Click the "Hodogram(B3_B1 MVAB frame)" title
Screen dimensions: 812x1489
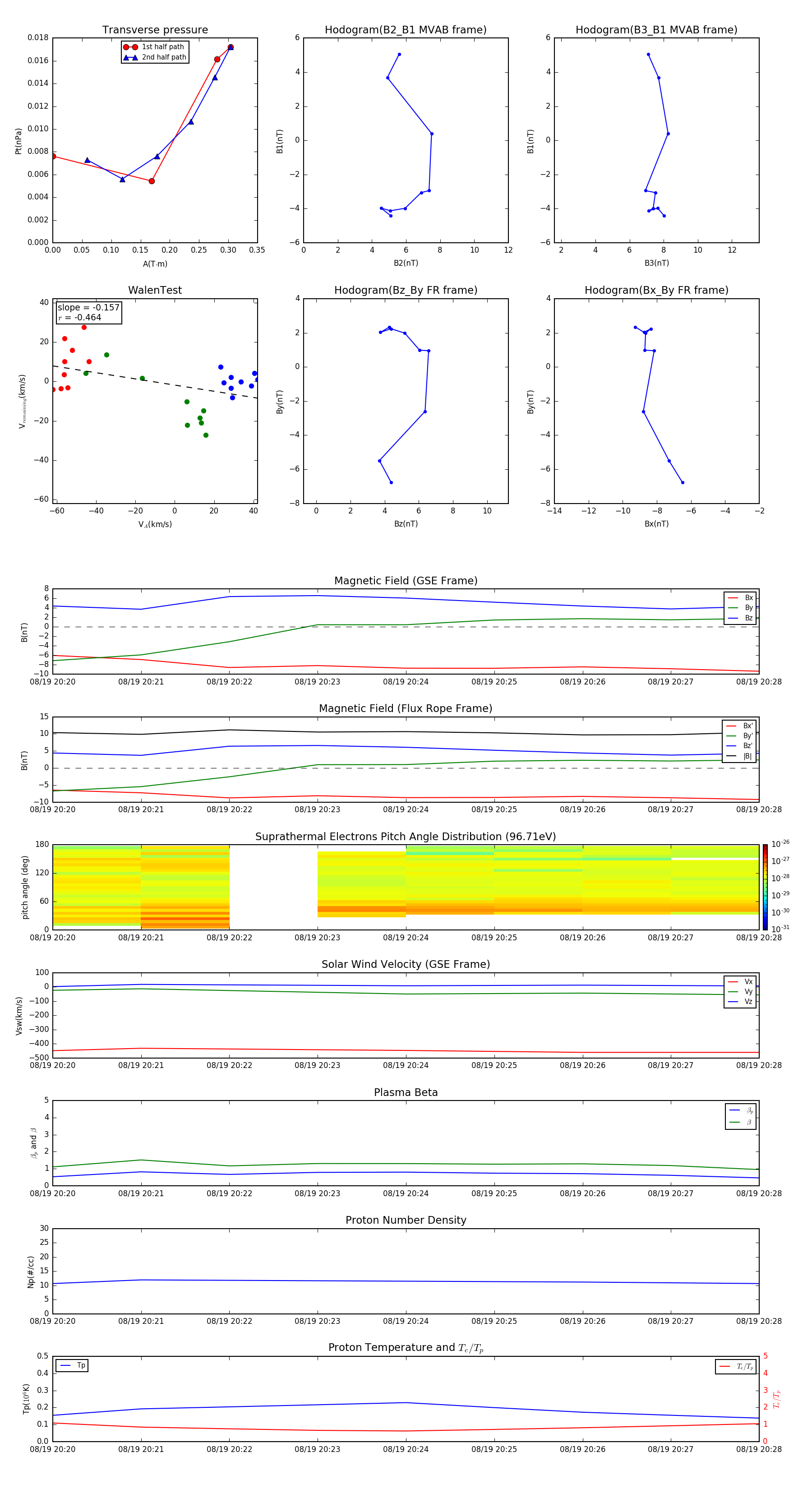tap(656, 30)
